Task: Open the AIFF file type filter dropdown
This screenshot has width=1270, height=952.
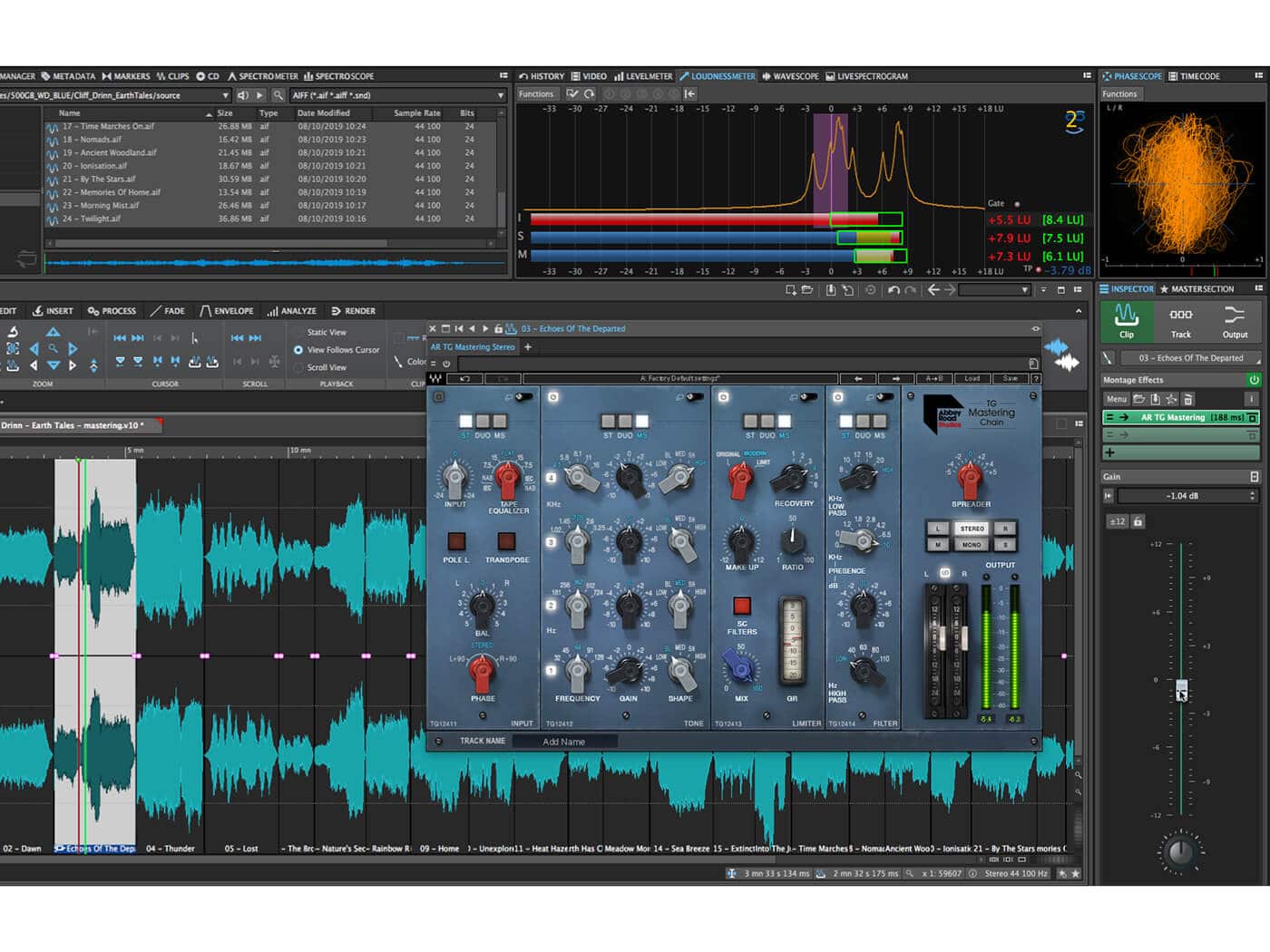Action: click(x=501, y=95)
